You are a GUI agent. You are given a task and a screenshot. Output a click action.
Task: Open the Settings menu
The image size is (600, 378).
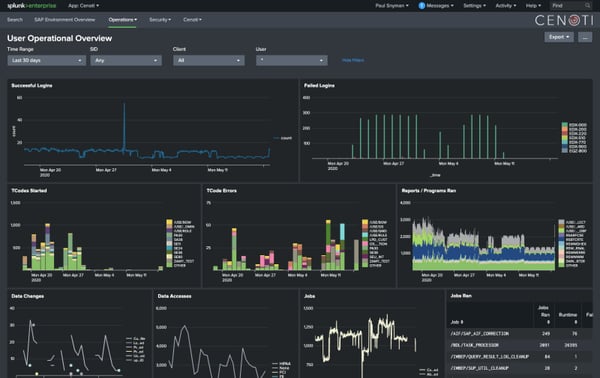pos(474,6)
